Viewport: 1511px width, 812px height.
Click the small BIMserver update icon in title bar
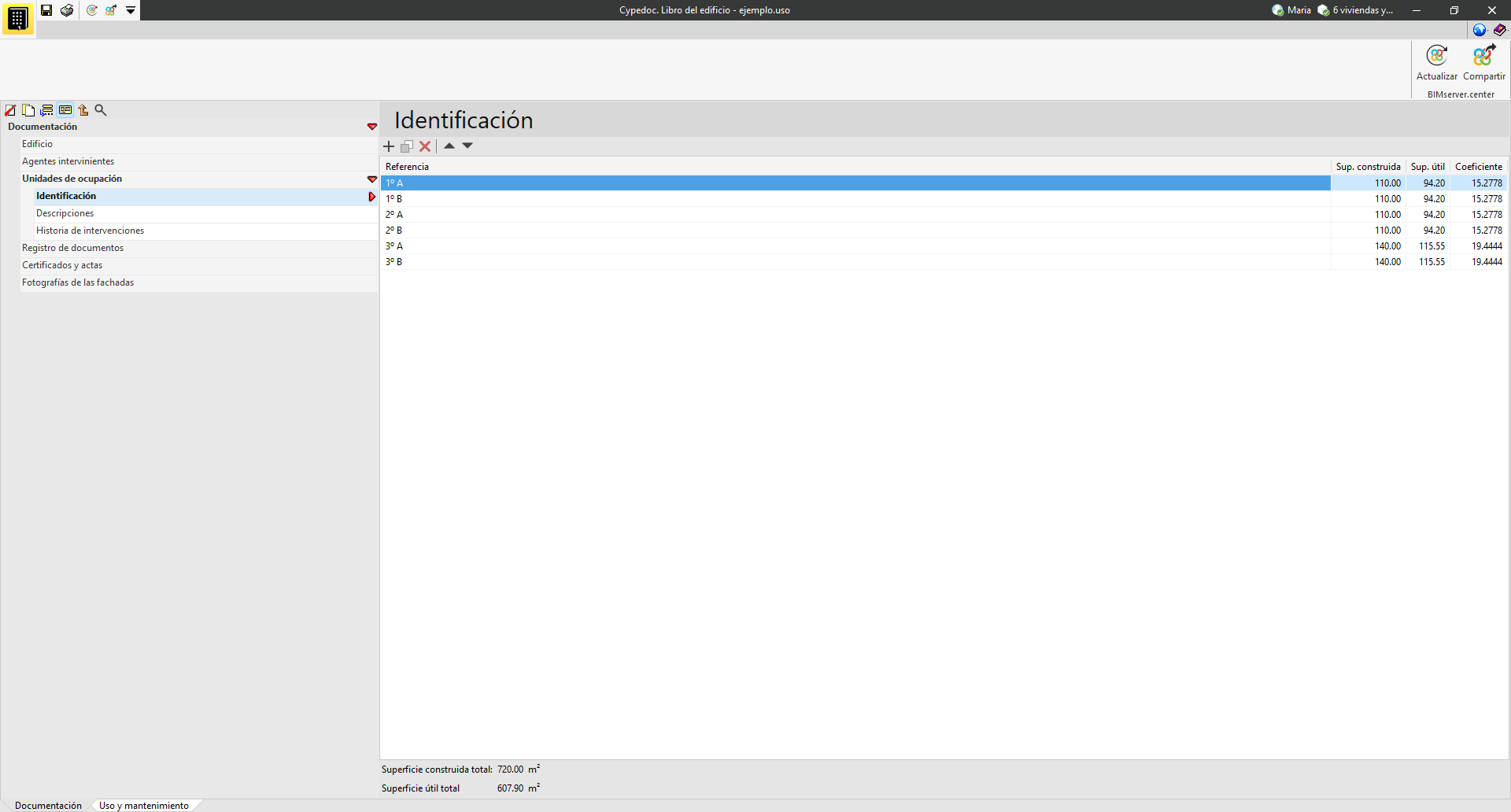[92, 10]
